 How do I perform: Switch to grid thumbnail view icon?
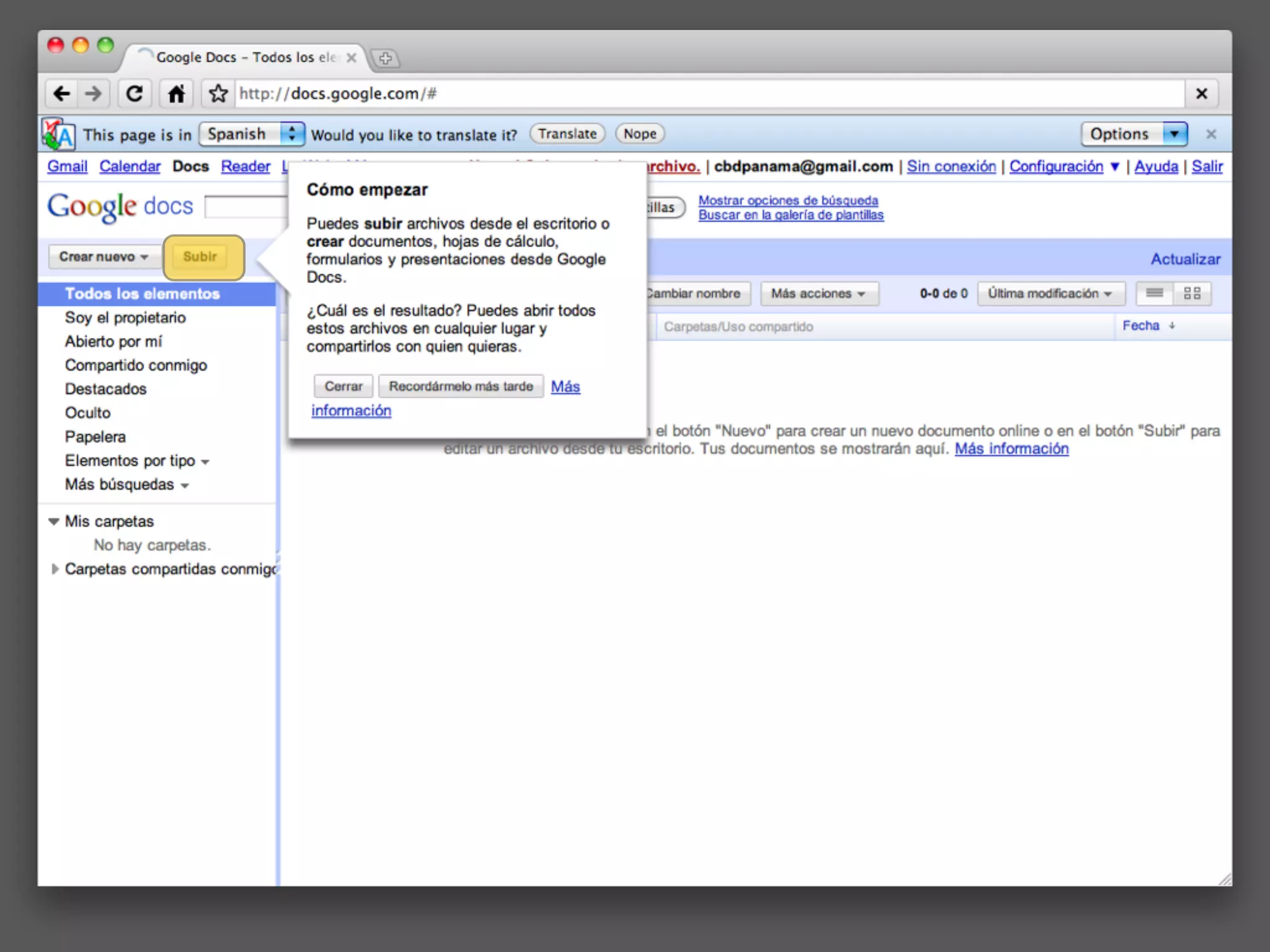coord(1192,293)
